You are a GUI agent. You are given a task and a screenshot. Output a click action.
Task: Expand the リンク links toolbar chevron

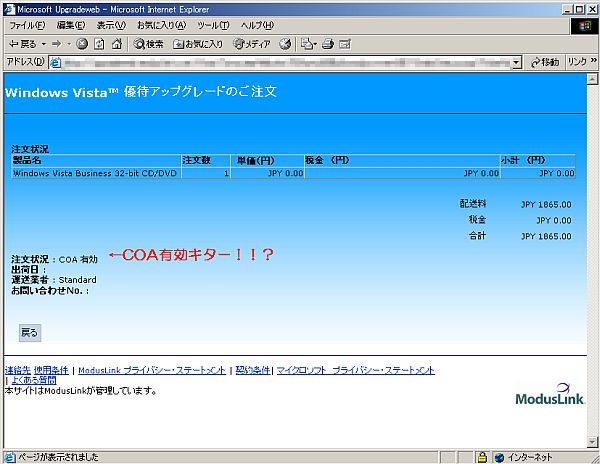point(594,60)
